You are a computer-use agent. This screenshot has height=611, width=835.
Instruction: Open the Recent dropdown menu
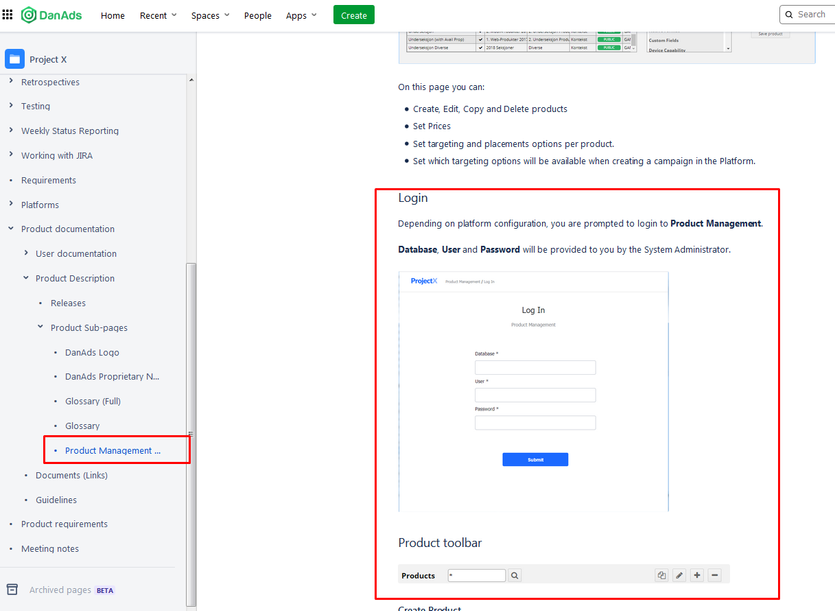point(158,15)
